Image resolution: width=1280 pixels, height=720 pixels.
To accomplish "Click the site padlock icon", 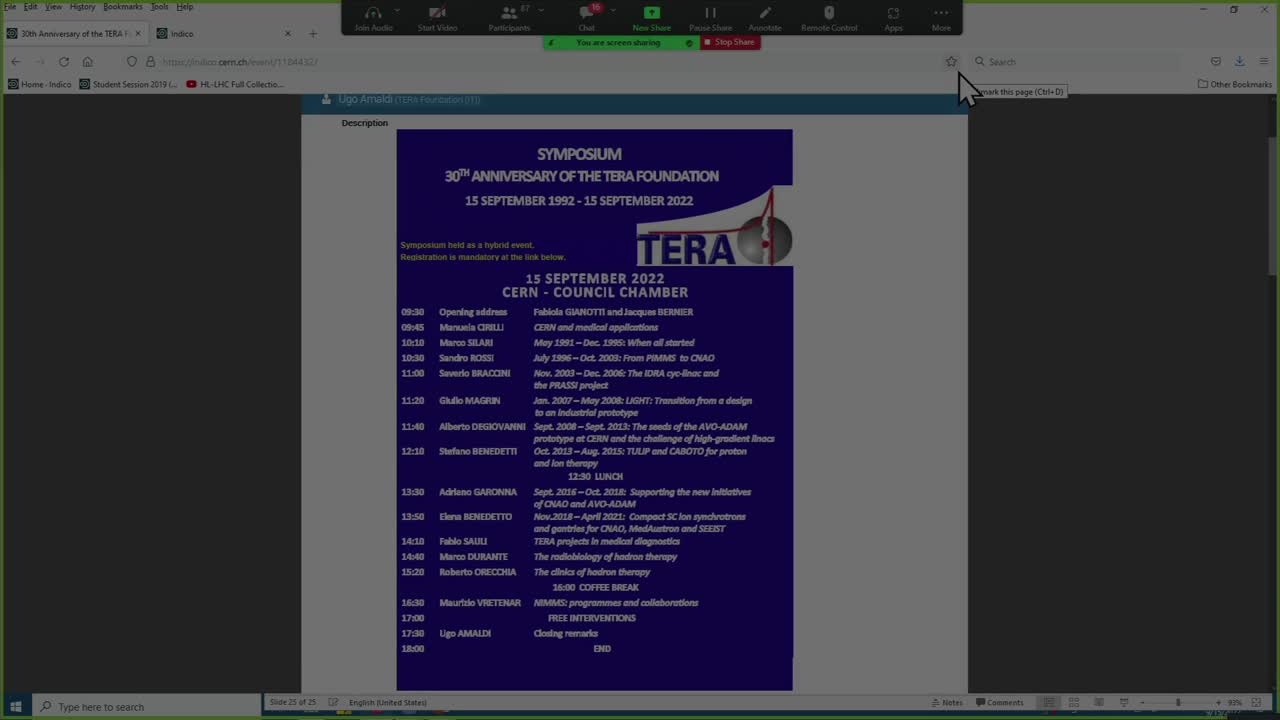I will pos(151,62).
